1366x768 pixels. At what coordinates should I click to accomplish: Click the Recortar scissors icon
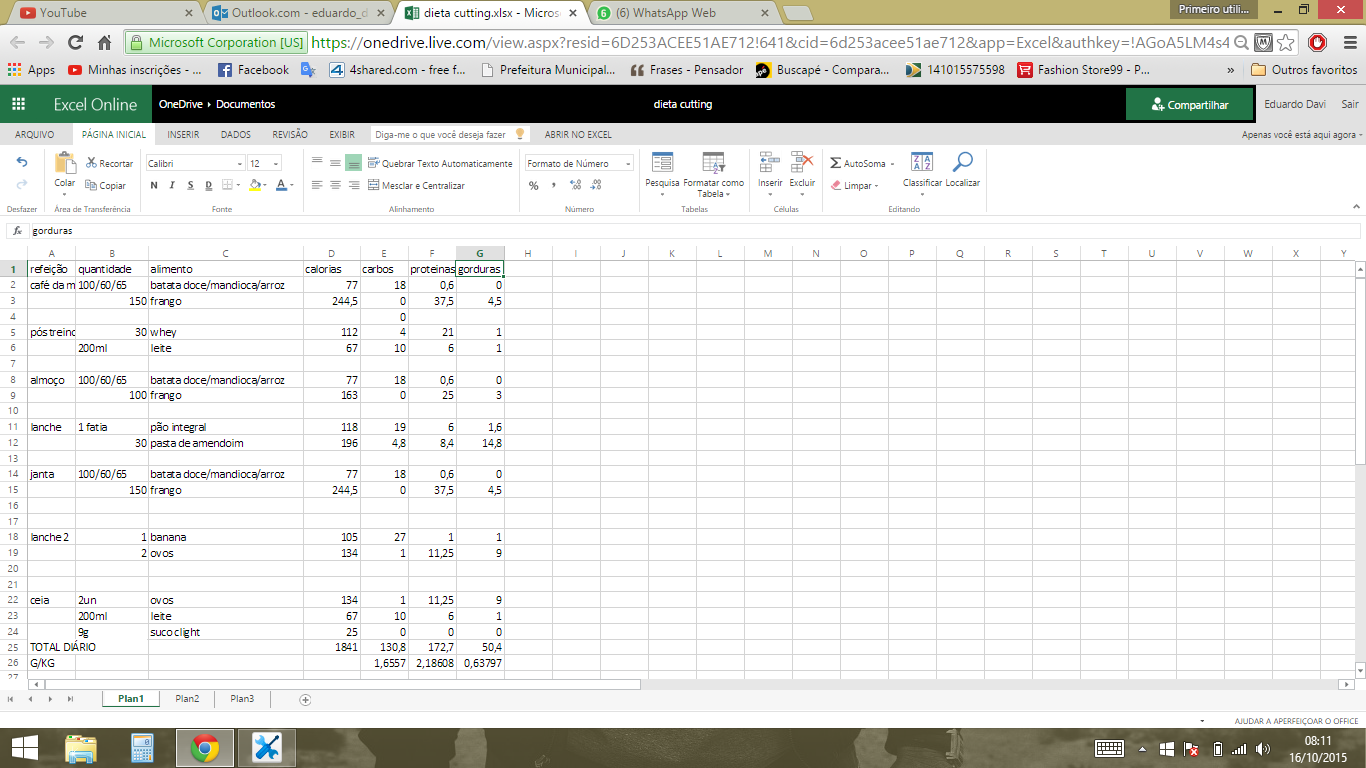coord(92,163)
